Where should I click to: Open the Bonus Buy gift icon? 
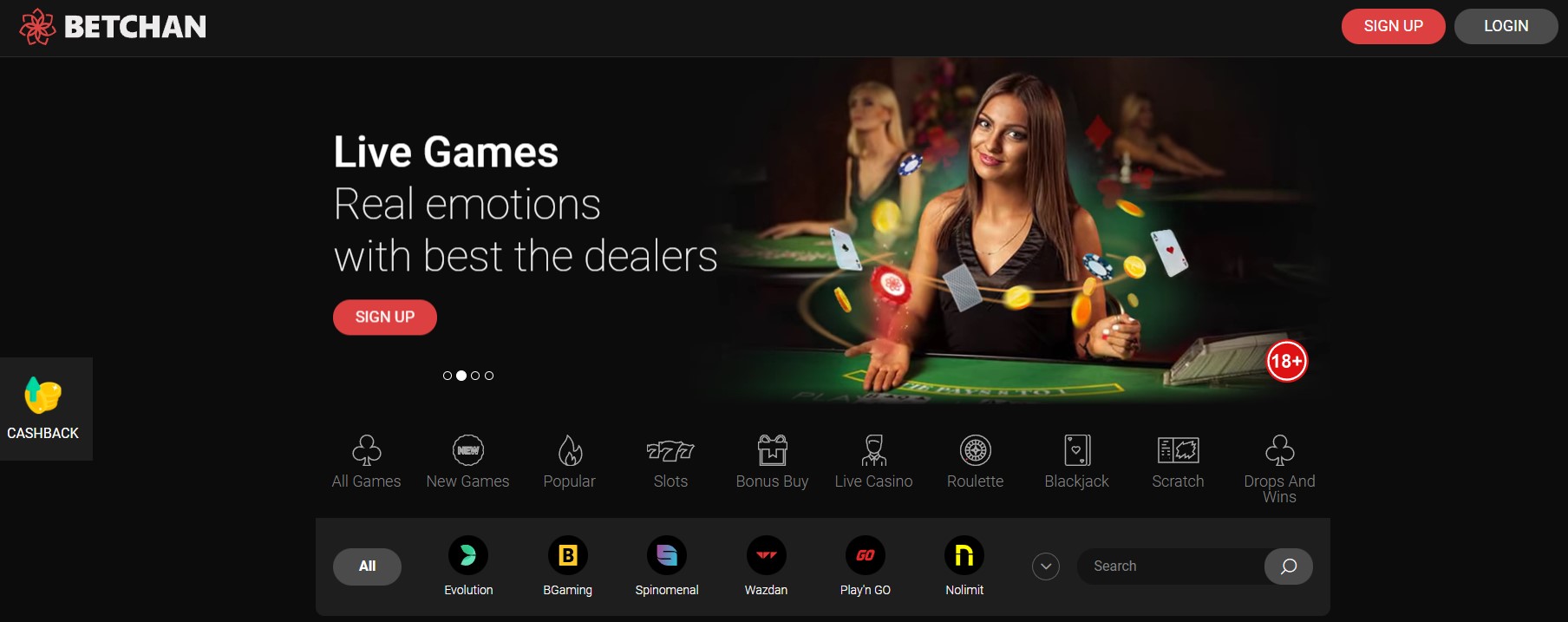[x=772, y=450]
